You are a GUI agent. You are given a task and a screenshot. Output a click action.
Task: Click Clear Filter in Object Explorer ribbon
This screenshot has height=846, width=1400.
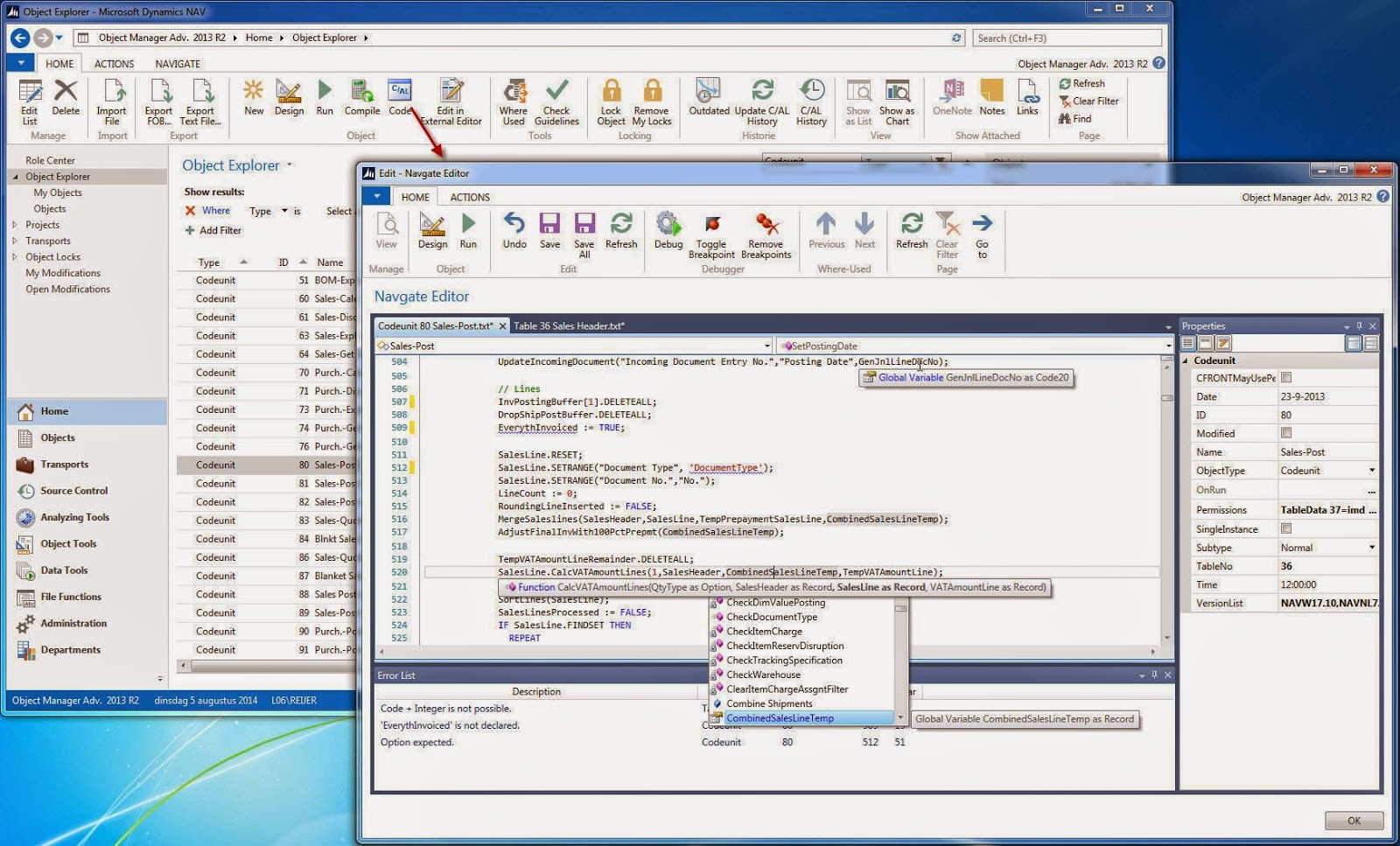pyautogui.click(x=1088, y=101)
